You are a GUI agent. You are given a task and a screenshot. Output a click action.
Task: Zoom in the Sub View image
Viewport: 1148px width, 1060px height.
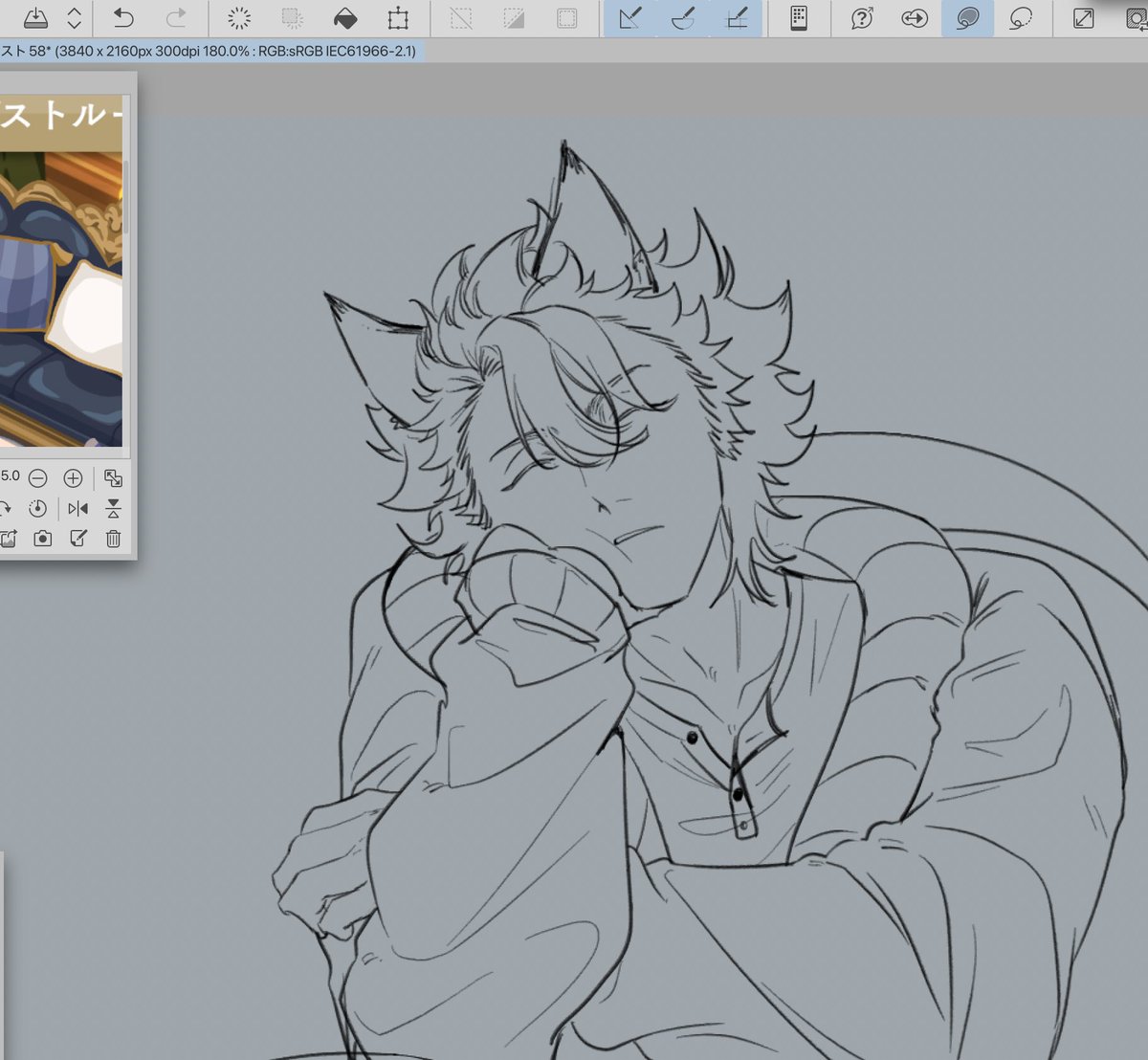tap(73, 477)
